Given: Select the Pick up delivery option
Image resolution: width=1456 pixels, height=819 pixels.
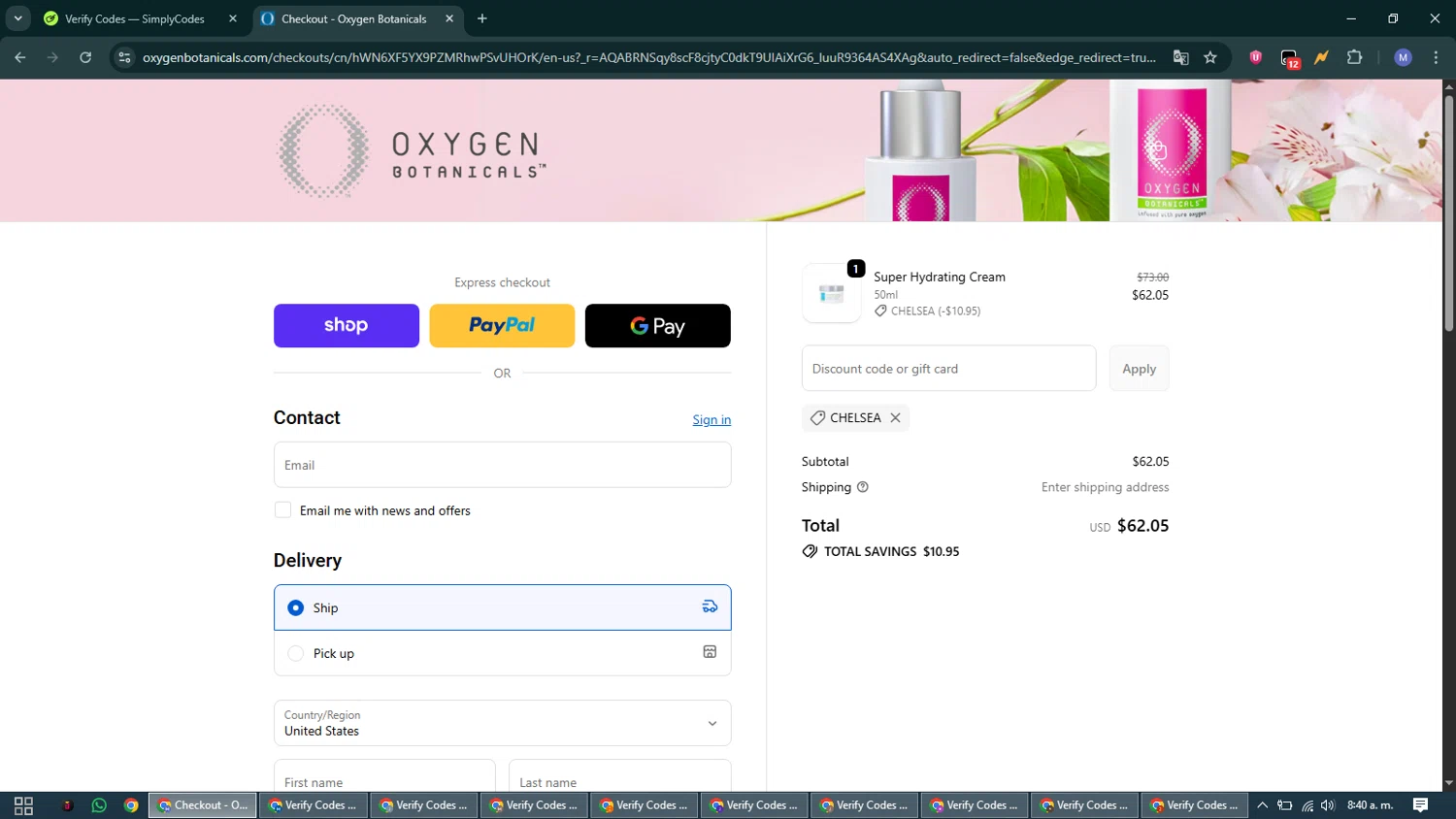Looking at the screenshot, I should [502, 653].
